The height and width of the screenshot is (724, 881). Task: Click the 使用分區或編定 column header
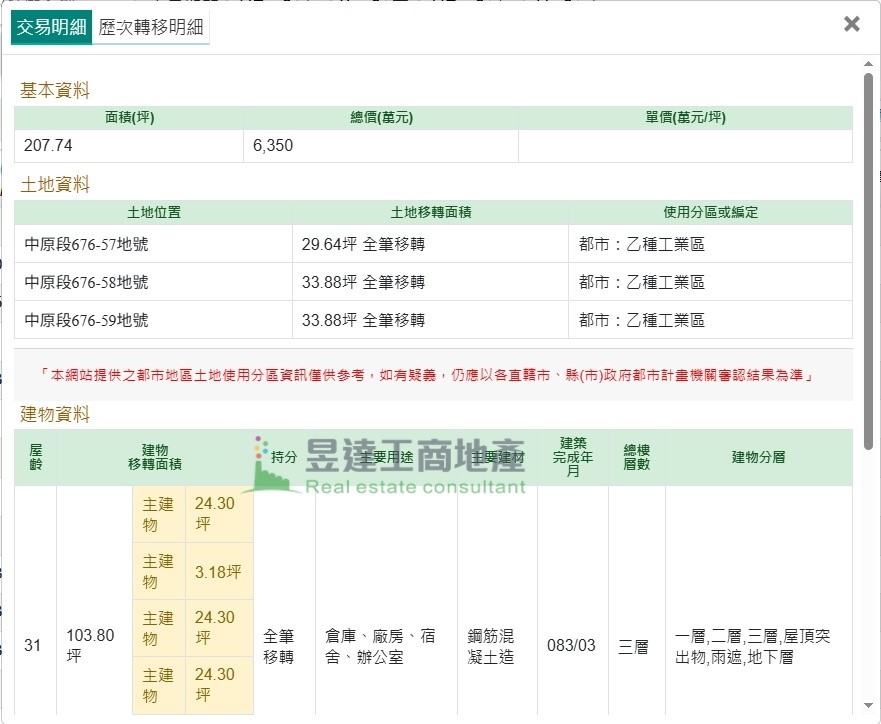[710, 212]
